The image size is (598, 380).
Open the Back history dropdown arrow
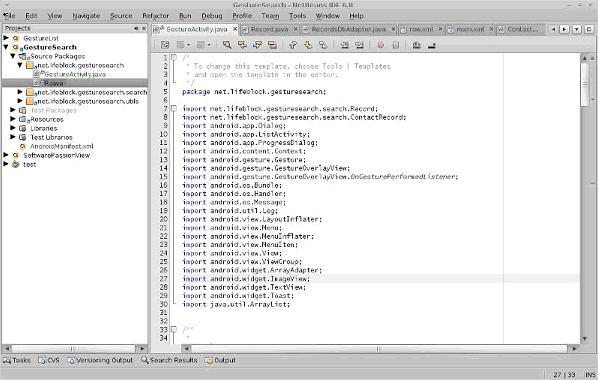(188, 45)
